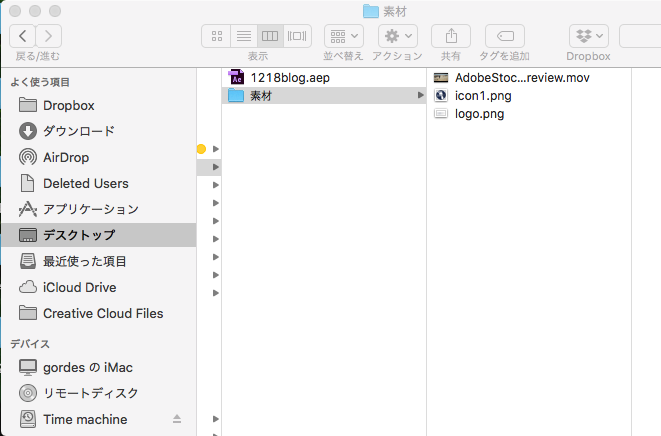Click the arrow beside the yellow tag dot
The height and width of the screenshot is (436, 661).
click(216, 149)
